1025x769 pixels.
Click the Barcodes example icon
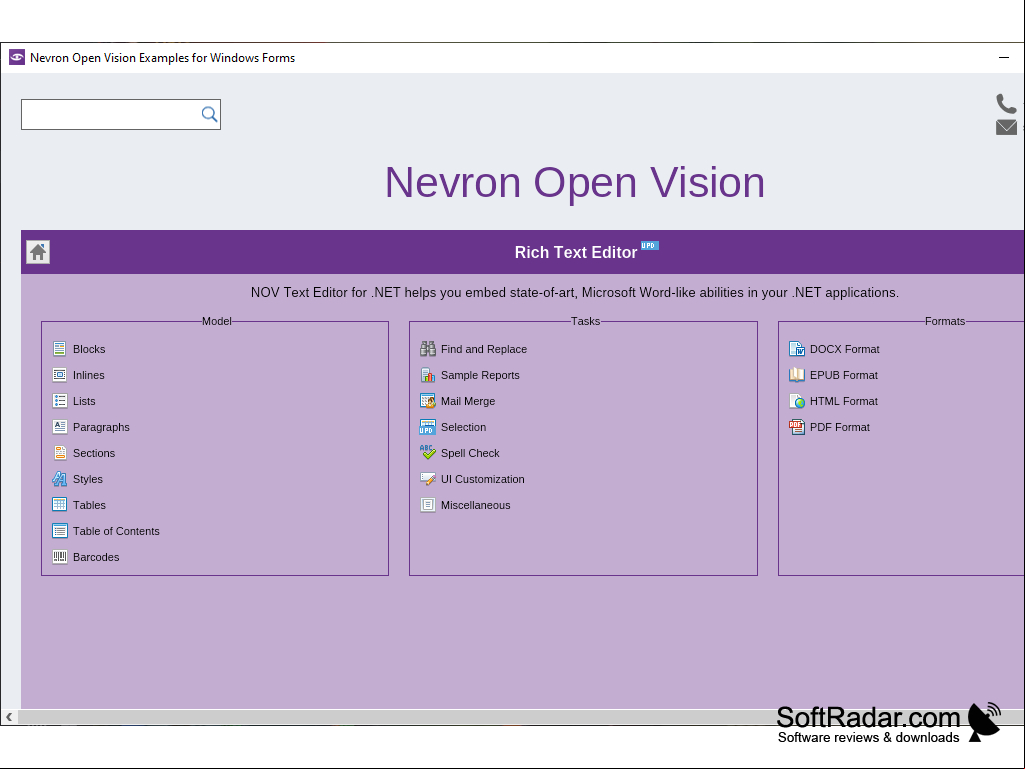coord(59,557)
